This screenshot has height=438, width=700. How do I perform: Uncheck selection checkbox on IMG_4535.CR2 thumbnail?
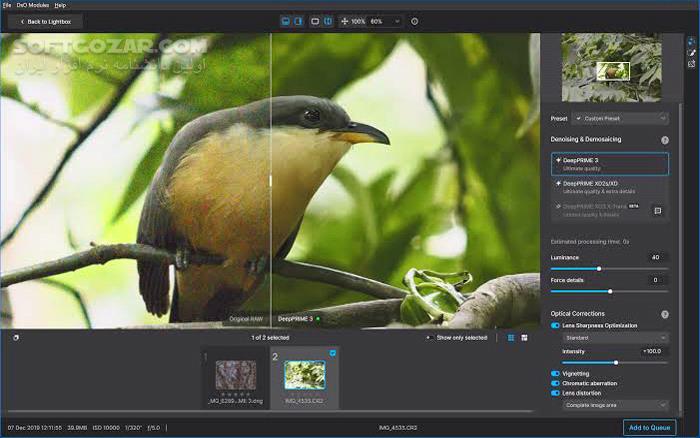333,353
